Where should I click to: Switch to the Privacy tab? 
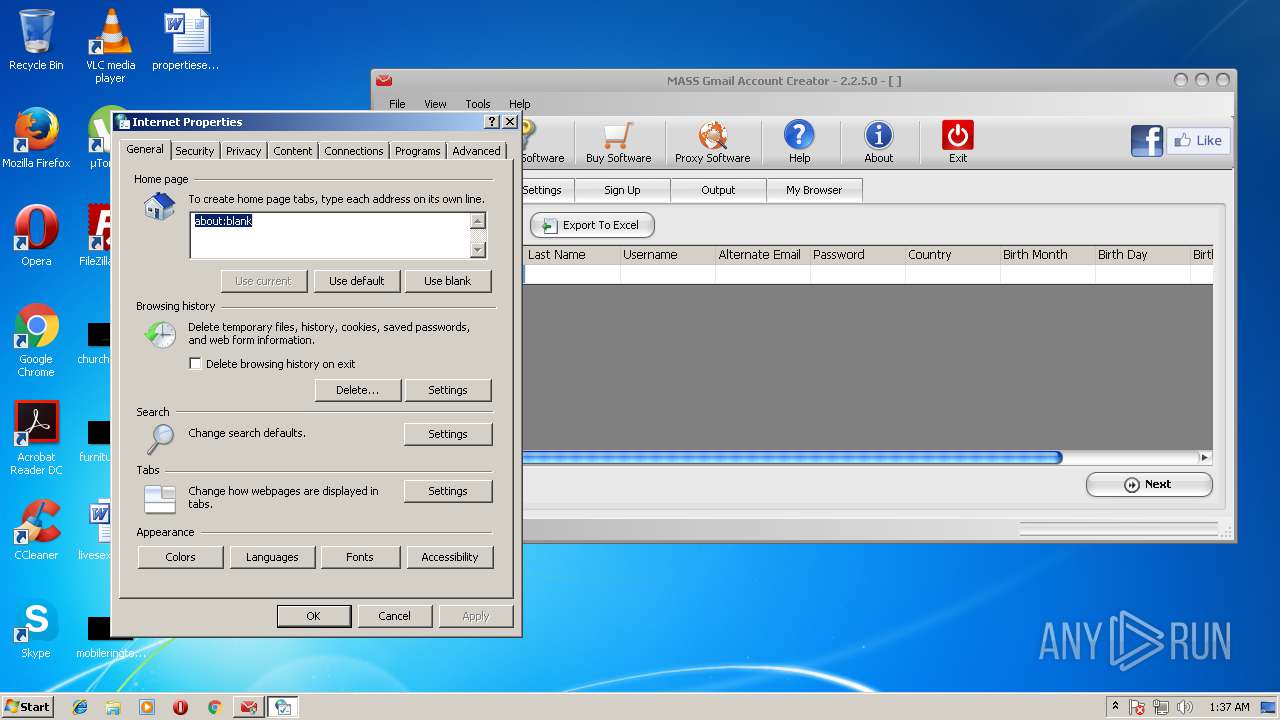tap(243, 151)
